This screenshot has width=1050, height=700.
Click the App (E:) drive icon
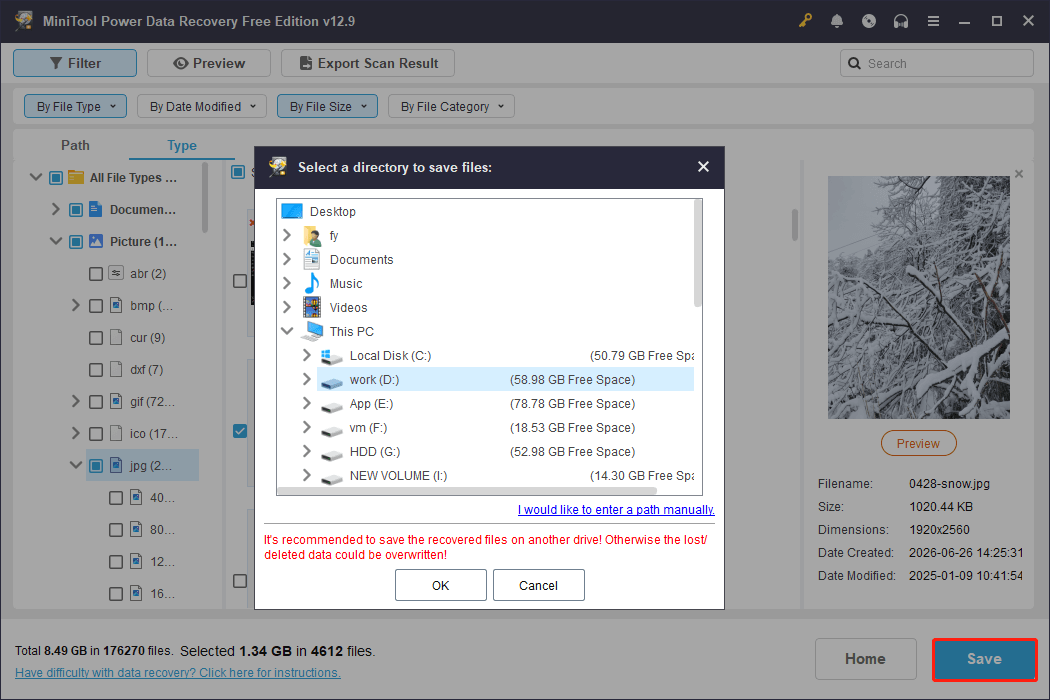click(x=331, y=406)
